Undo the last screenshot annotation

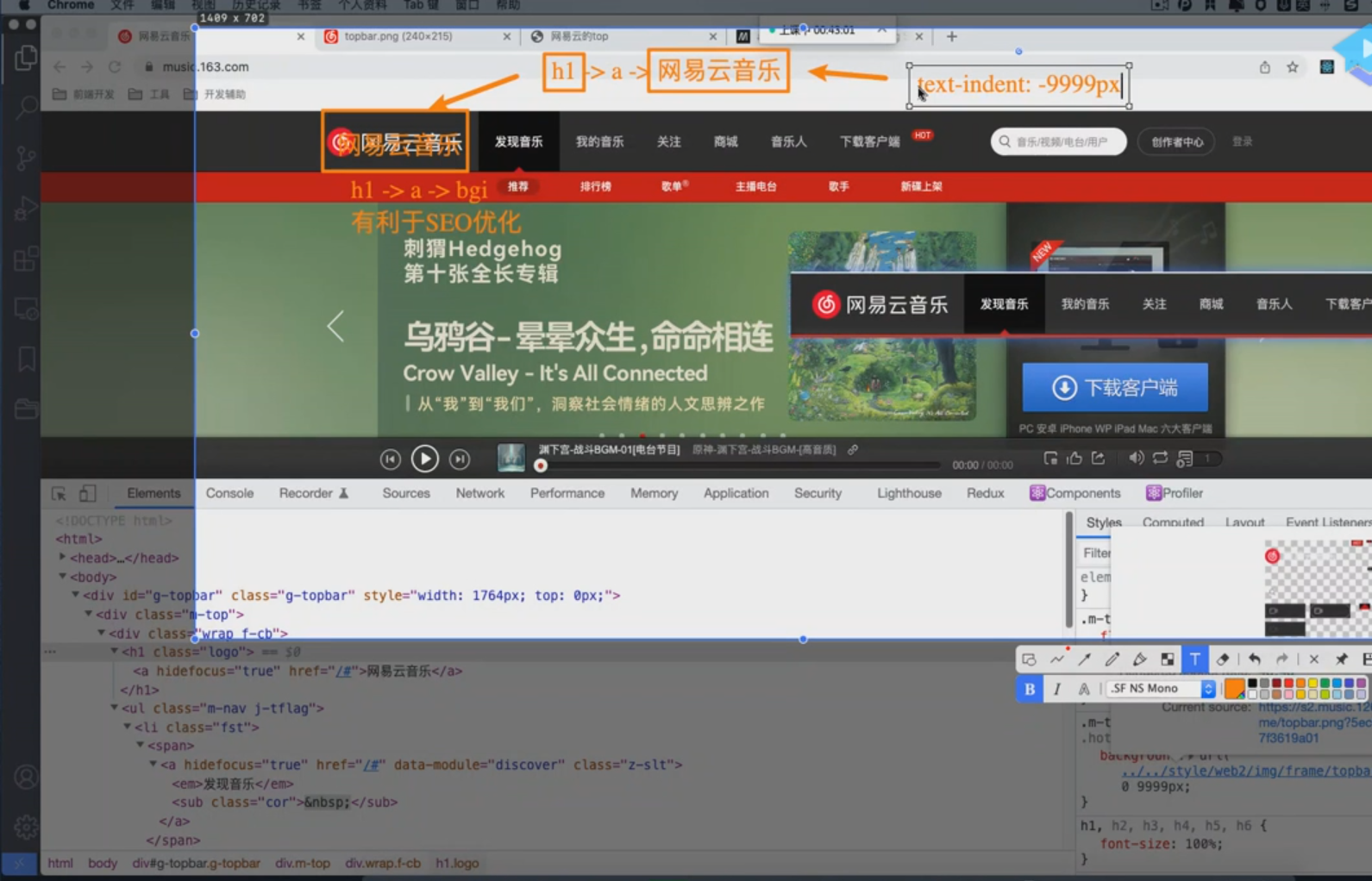[x=1255, y=659]
